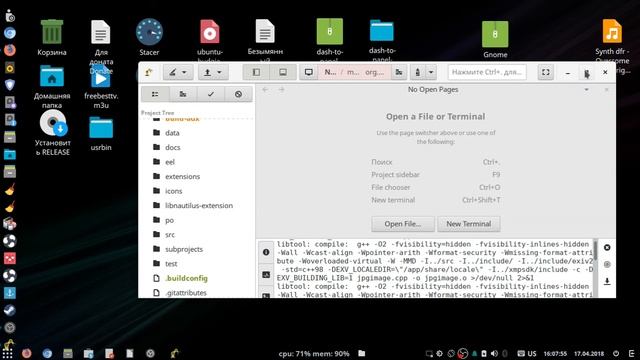Switch to the project tree list tab

point(155,94)
